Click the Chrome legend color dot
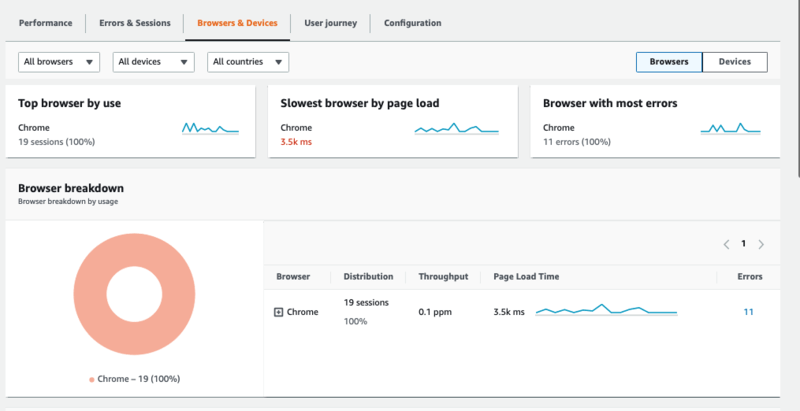 pos(92,379)
